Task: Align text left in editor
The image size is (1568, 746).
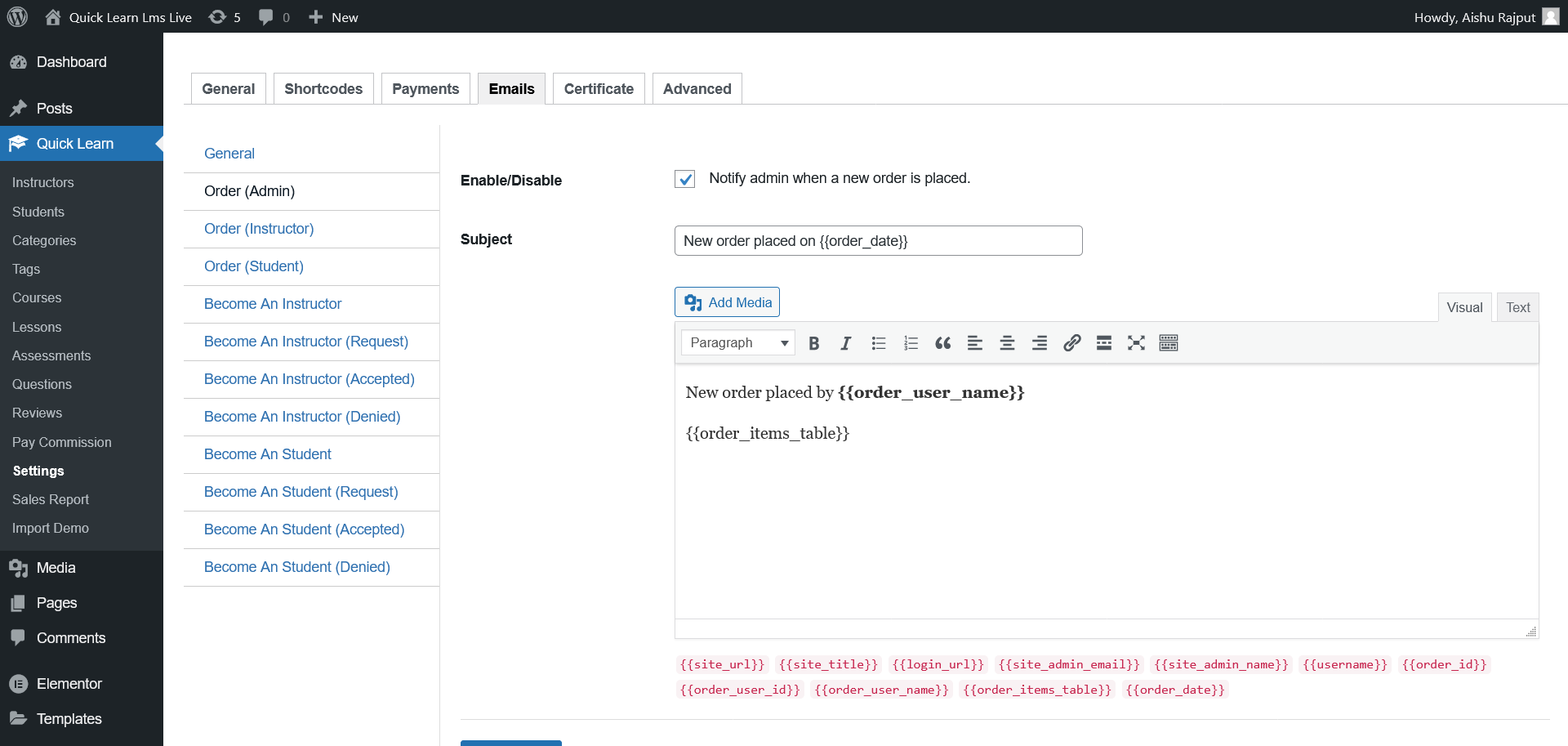Action: click(x=975, y=343)
